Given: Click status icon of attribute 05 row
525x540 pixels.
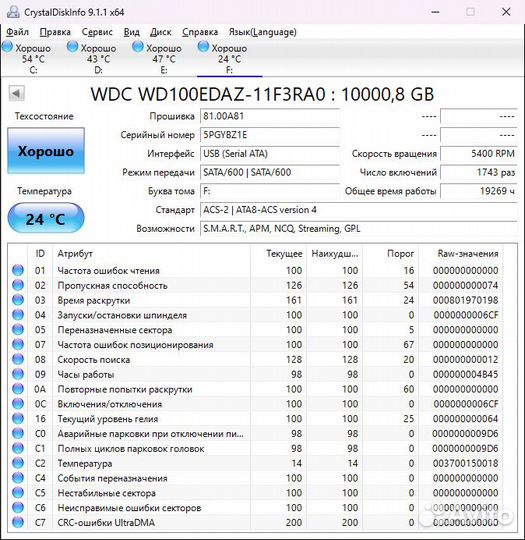Looking at the screenshot, I should 18,330.
